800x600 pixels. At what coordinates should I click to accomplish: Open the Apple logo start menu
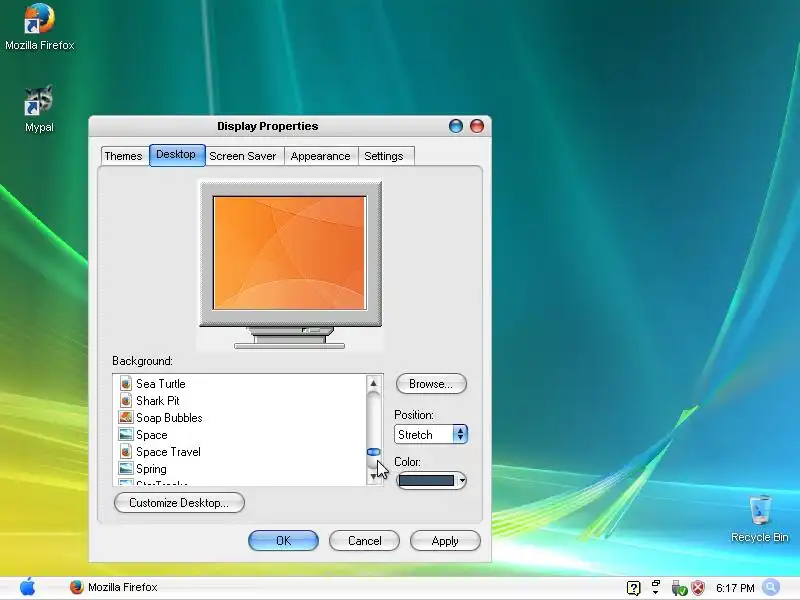click(x=28, y=587)
